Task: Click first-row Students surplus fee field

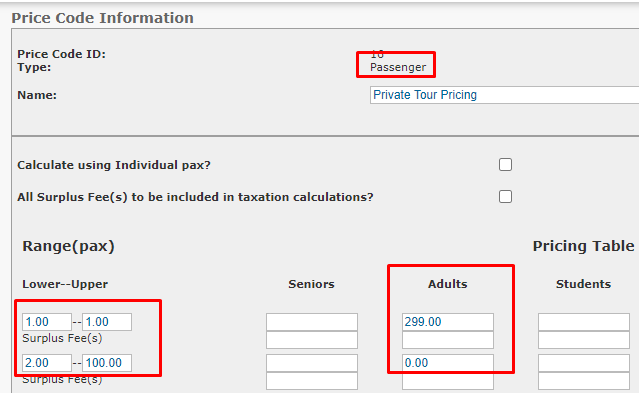Action: pos(584,340)
